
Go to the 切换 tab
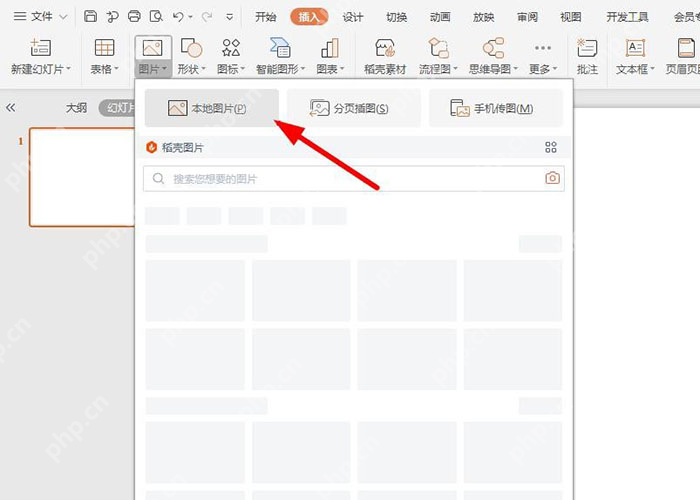coord(396,17)
